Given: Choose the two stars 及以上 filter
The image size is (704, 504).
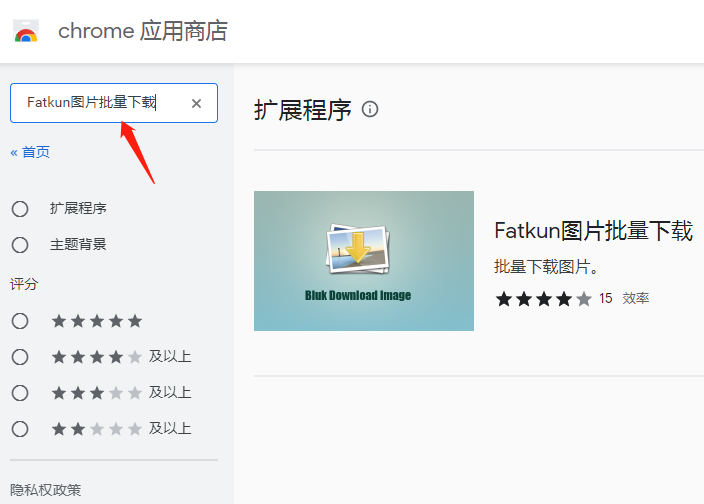Looking at the screenshot, I should tap(20, 429).
